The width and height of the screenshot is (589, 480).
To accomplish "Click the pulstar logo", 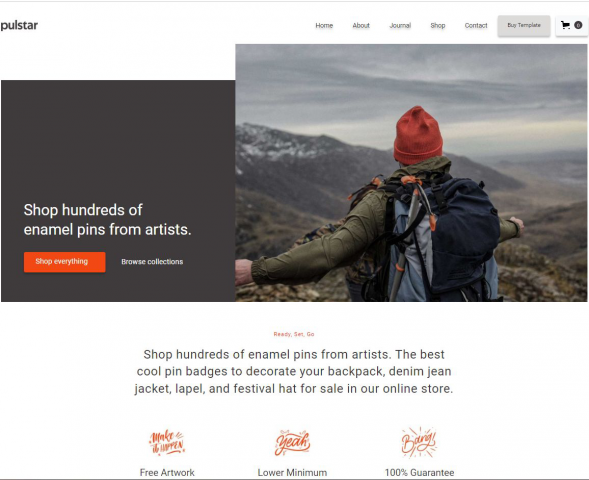I will coord(19,26).
